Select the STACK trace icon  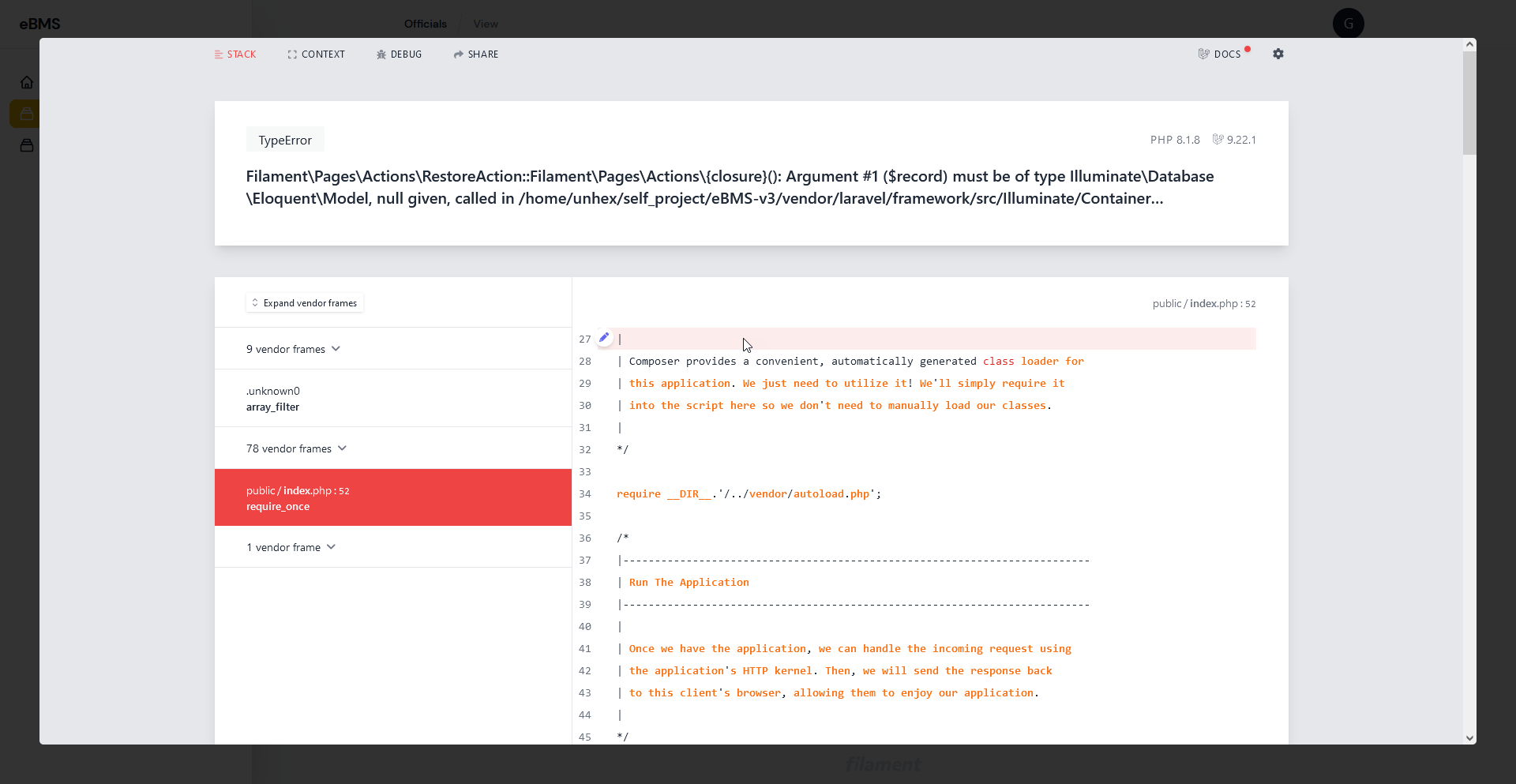[x=235, y=54]
